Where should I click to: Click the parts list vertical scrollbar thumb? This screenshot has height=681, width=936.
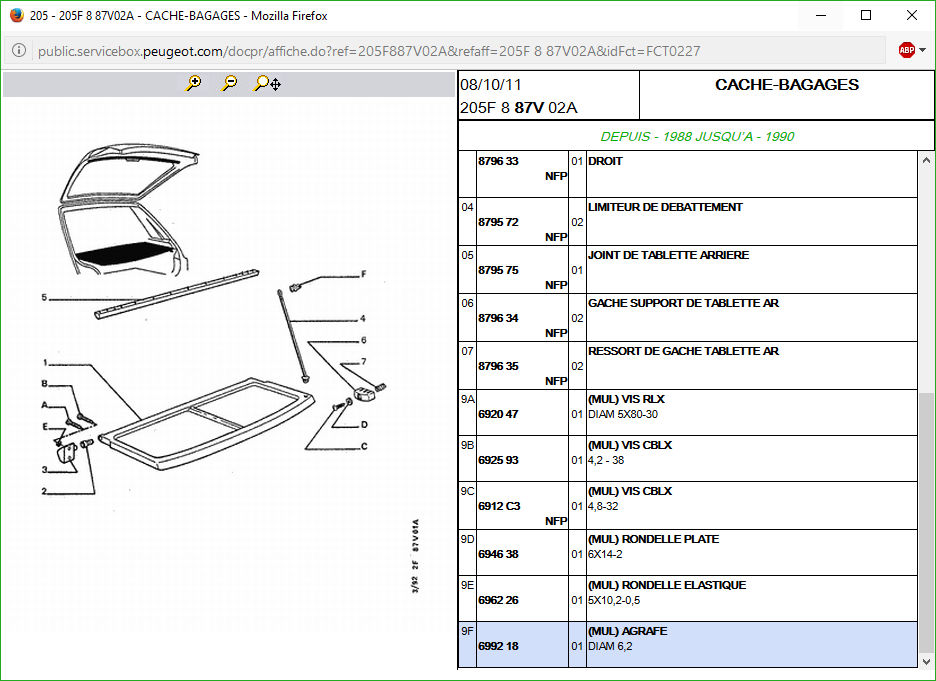[x=926, y=520]
